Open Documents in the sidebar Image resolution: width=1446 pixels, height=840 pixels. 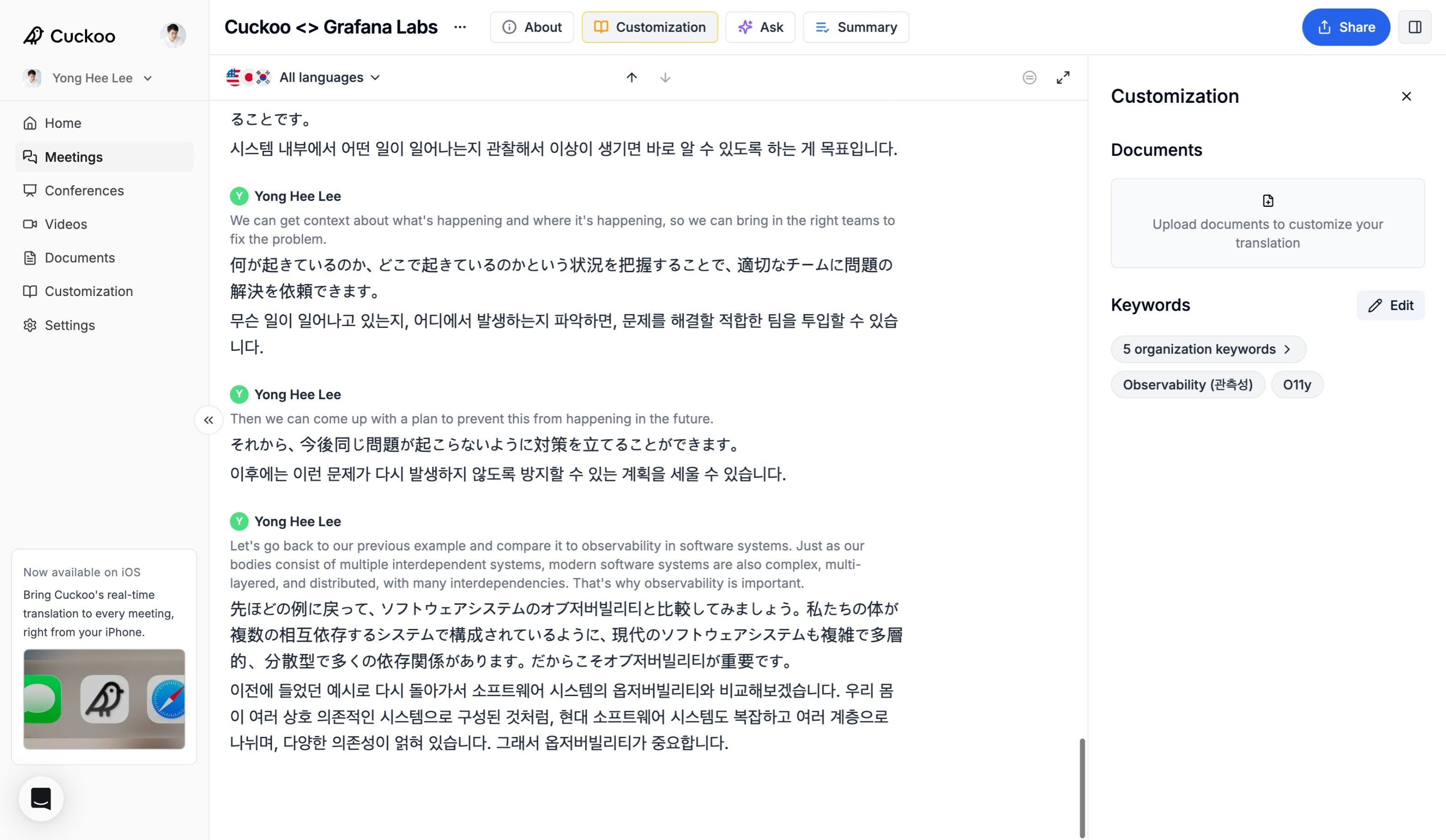104,258
